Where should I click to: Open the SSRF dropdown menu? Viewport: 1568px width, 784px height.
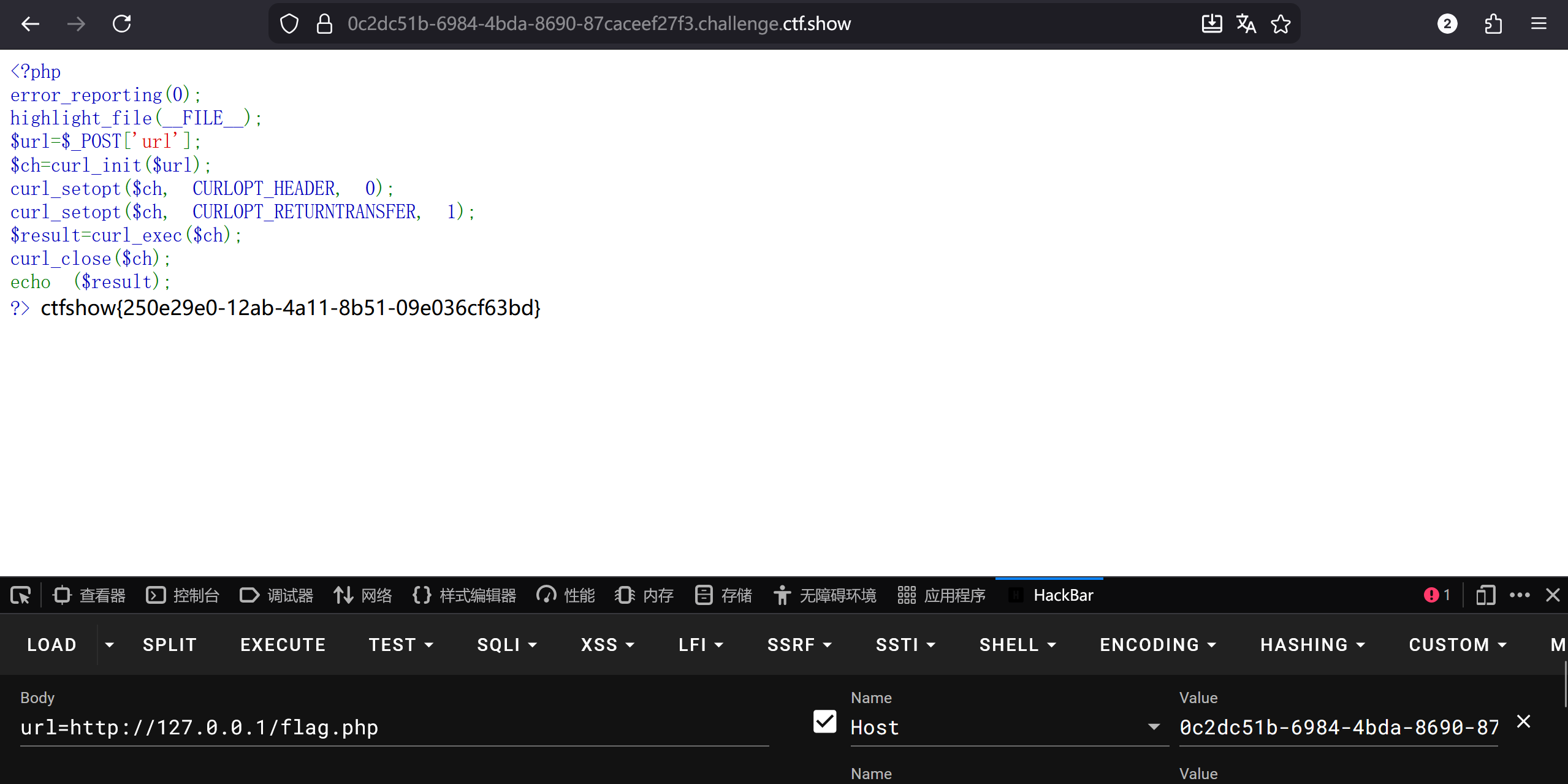(799, 645)
